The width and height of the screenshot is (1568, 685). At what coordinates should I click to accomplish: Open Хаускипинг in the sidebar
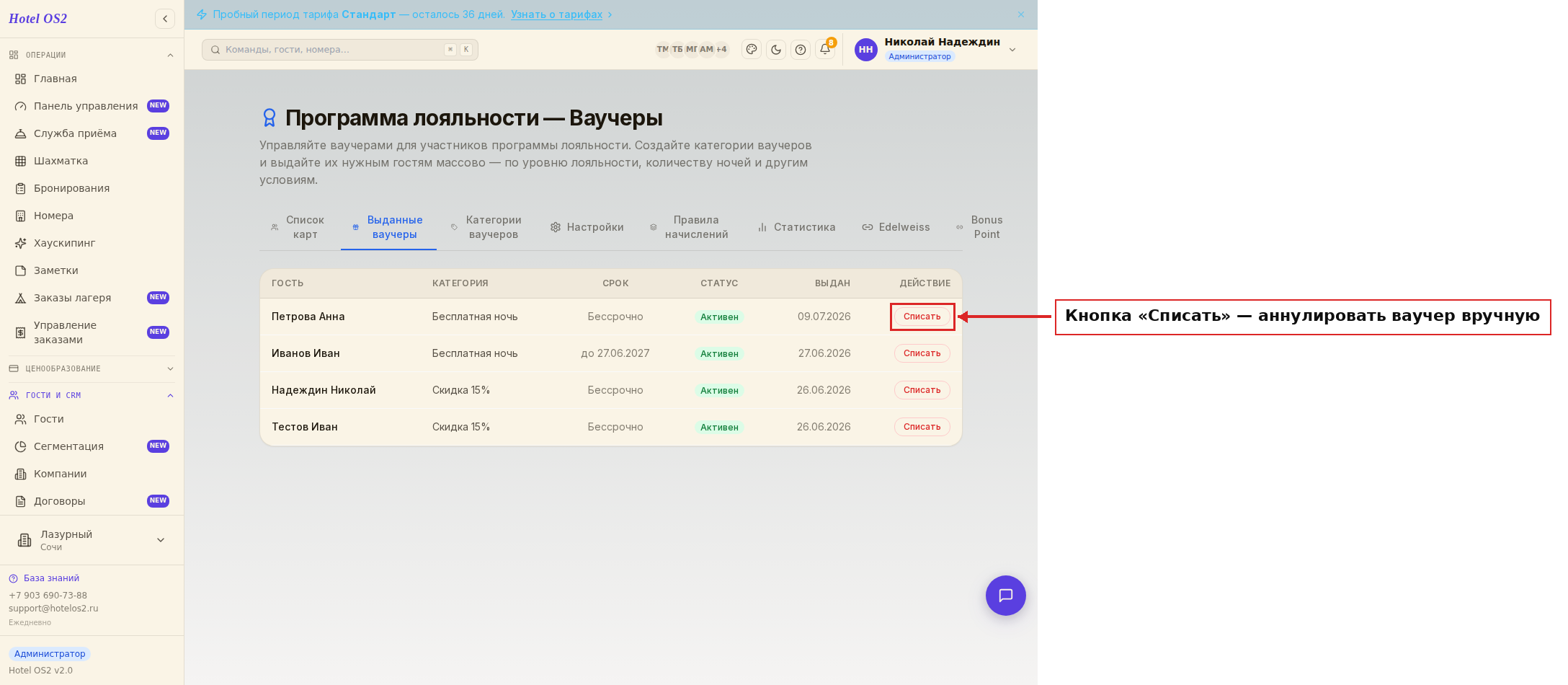coord(92,243)
